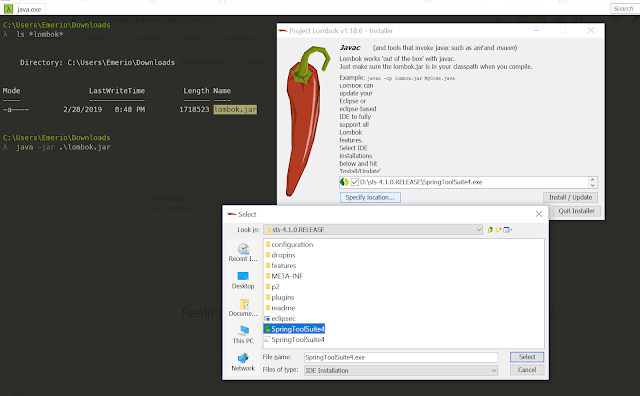
Task: Open the META-INF folder
Action: (x=284, y=276)
